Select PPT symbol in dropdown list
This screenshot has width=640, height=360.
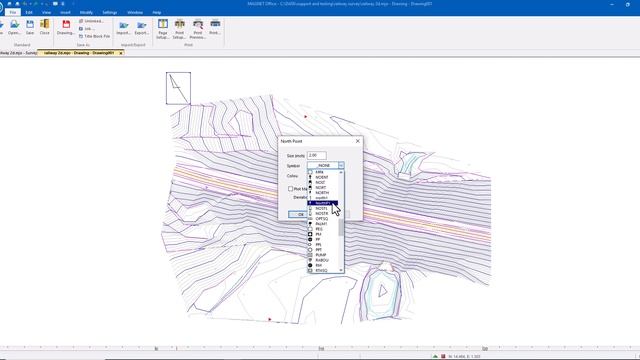[x=323, y=250]
